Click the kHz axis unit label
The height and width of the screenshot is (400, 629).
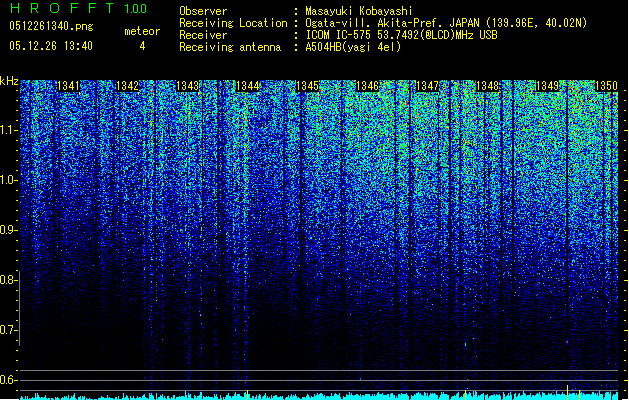pos(9,81)
